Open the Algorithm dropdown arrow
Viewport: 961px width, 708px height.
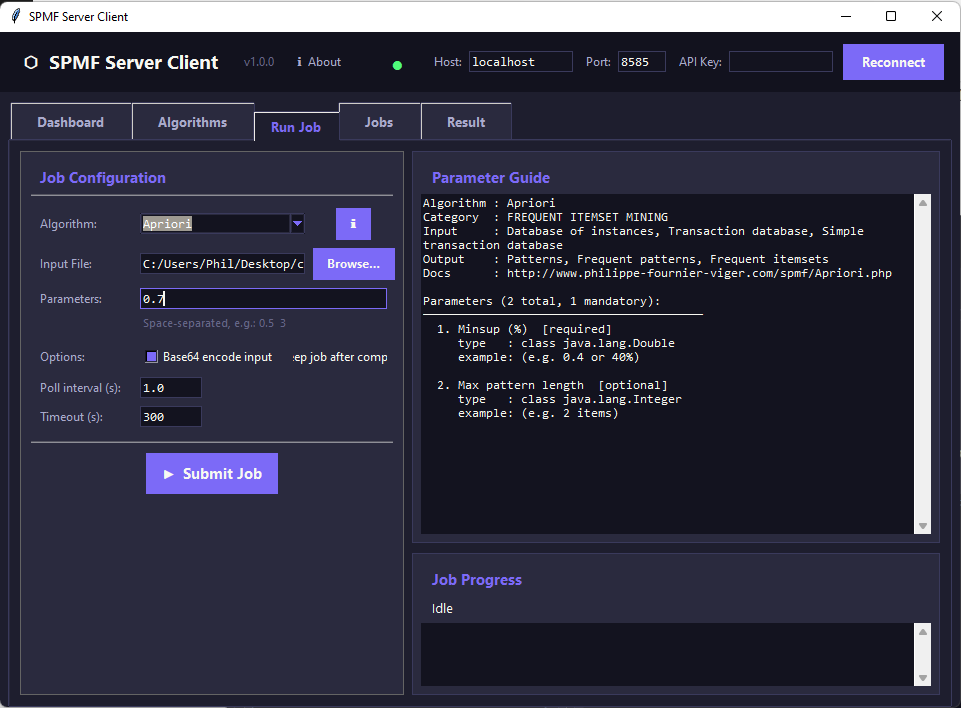[x=297, y=224]
